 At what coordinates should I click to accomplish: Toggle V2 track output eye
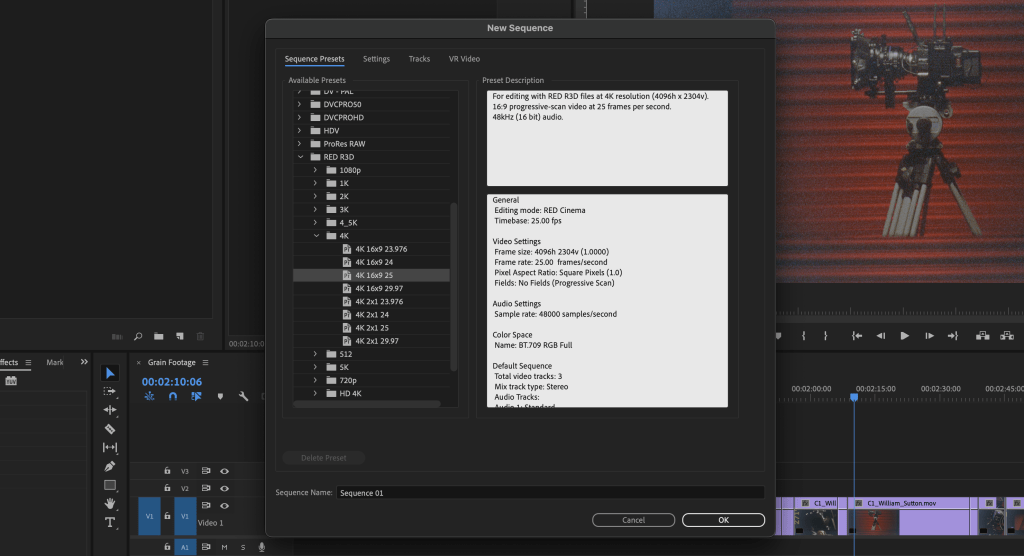[x=224, y=488]
